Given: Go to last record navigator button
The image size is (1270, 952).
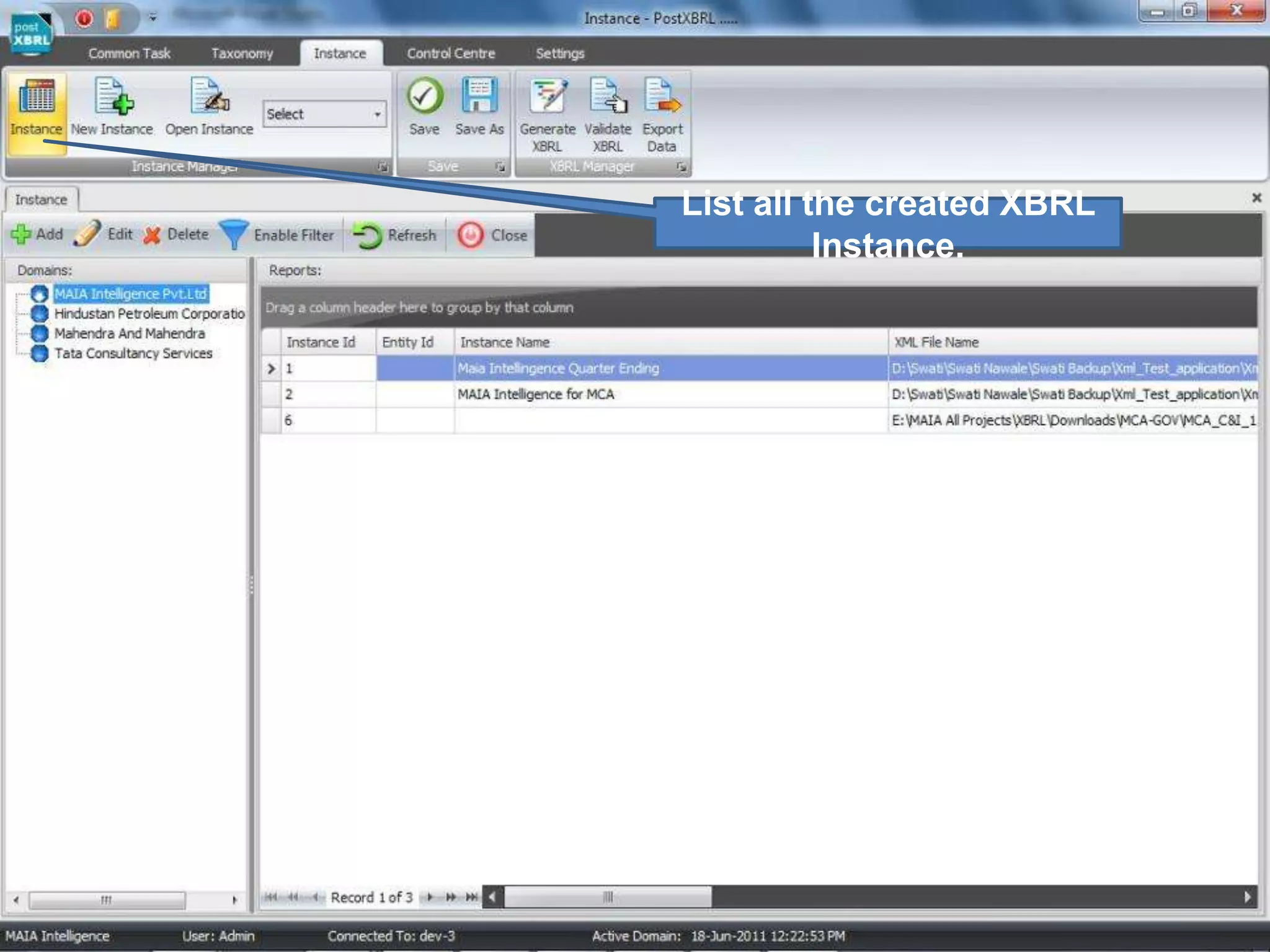Looking at the screenshot, I should click(472, 897).
